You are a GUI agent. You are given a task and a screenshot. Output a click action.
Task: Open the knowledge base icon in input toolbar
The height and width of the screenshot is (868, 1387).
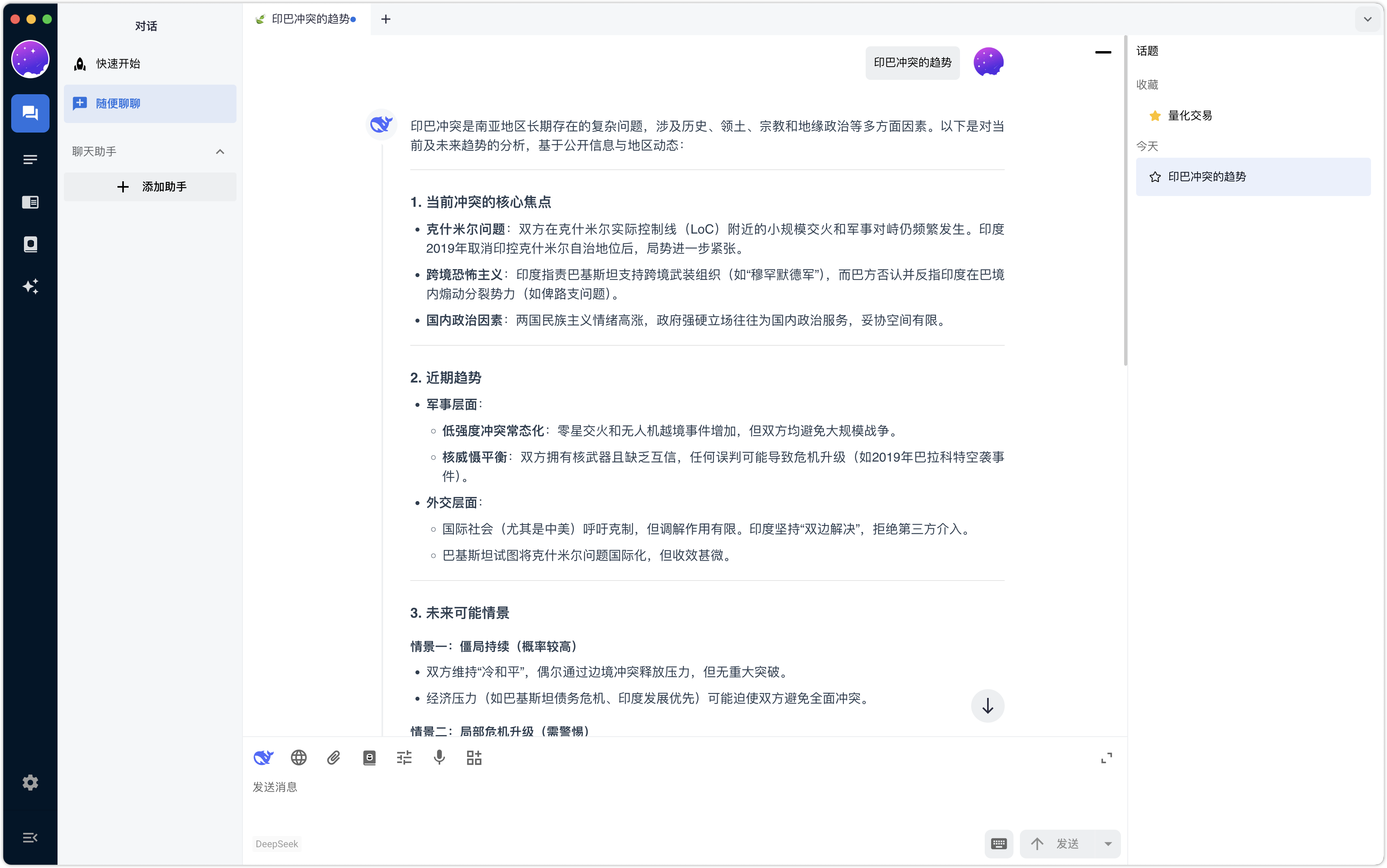click(x=369, y=758)
